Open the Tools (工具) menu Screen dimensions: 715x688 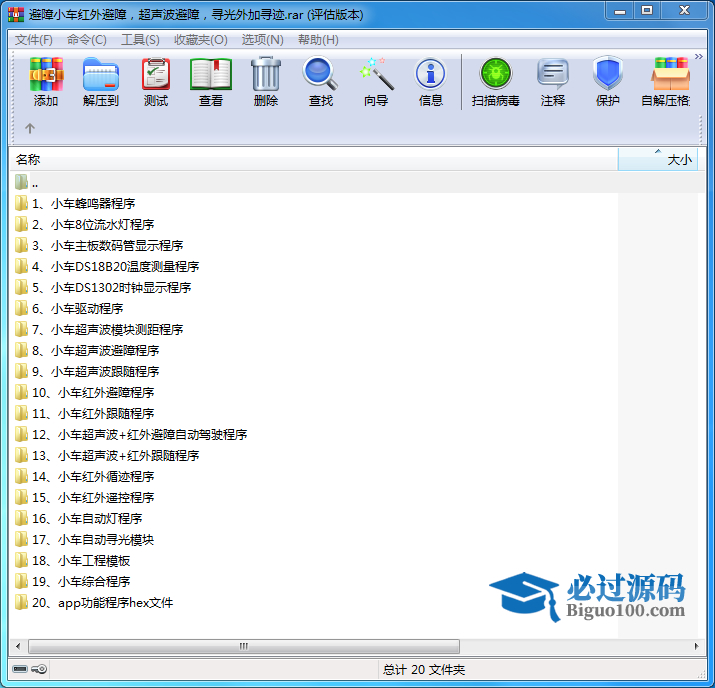(140, 40)
